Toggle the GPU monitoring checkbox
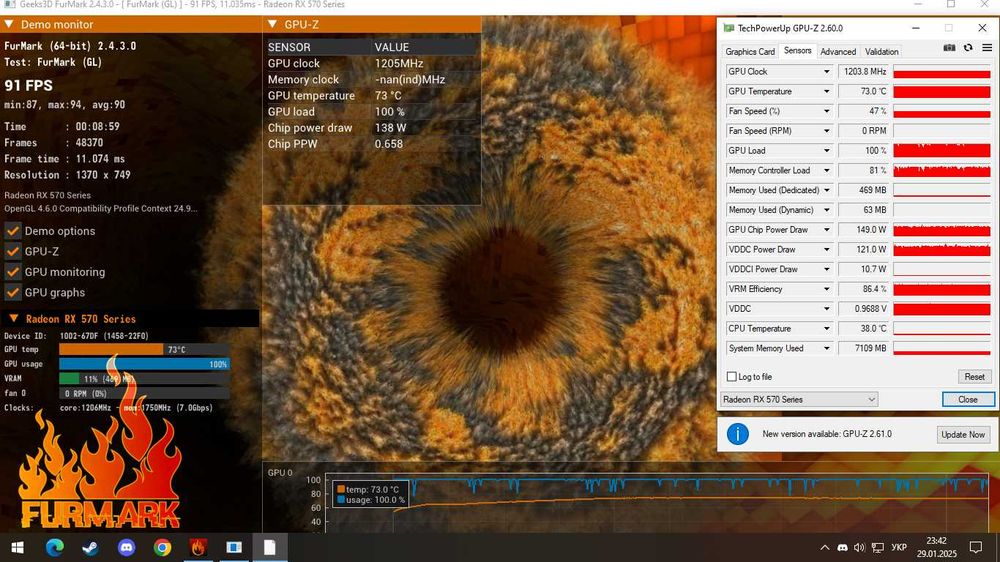 (13, 272)
